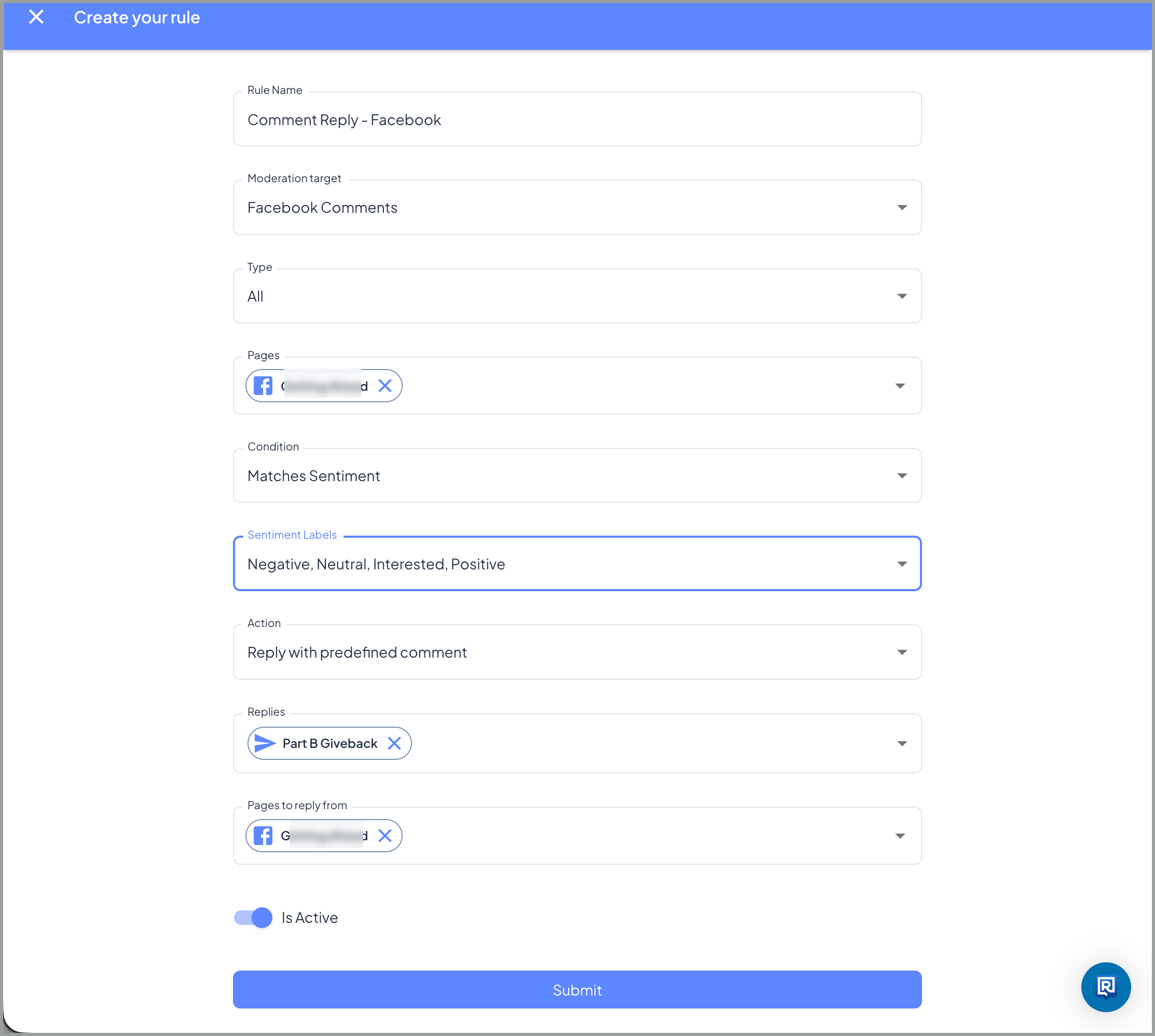The width and height of the screenshot is (1155, 1036).
Task: Remove the Facebook page chip in Pages
Action: point(385,386)
